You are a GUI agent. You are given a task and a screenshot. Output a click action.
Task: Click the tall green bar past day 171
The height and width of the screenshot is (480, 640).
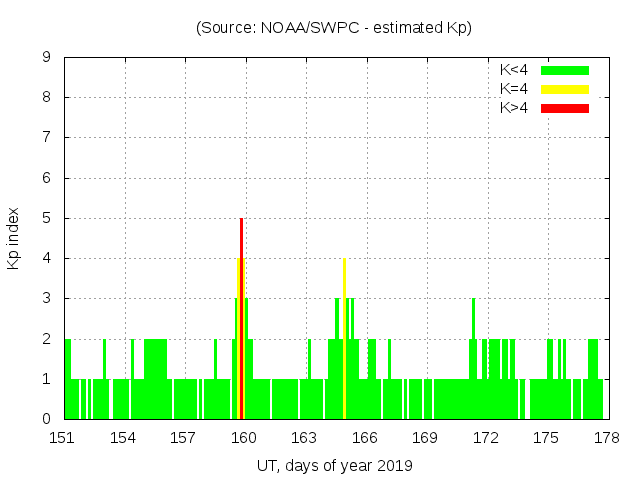click(x=473, y=360)
